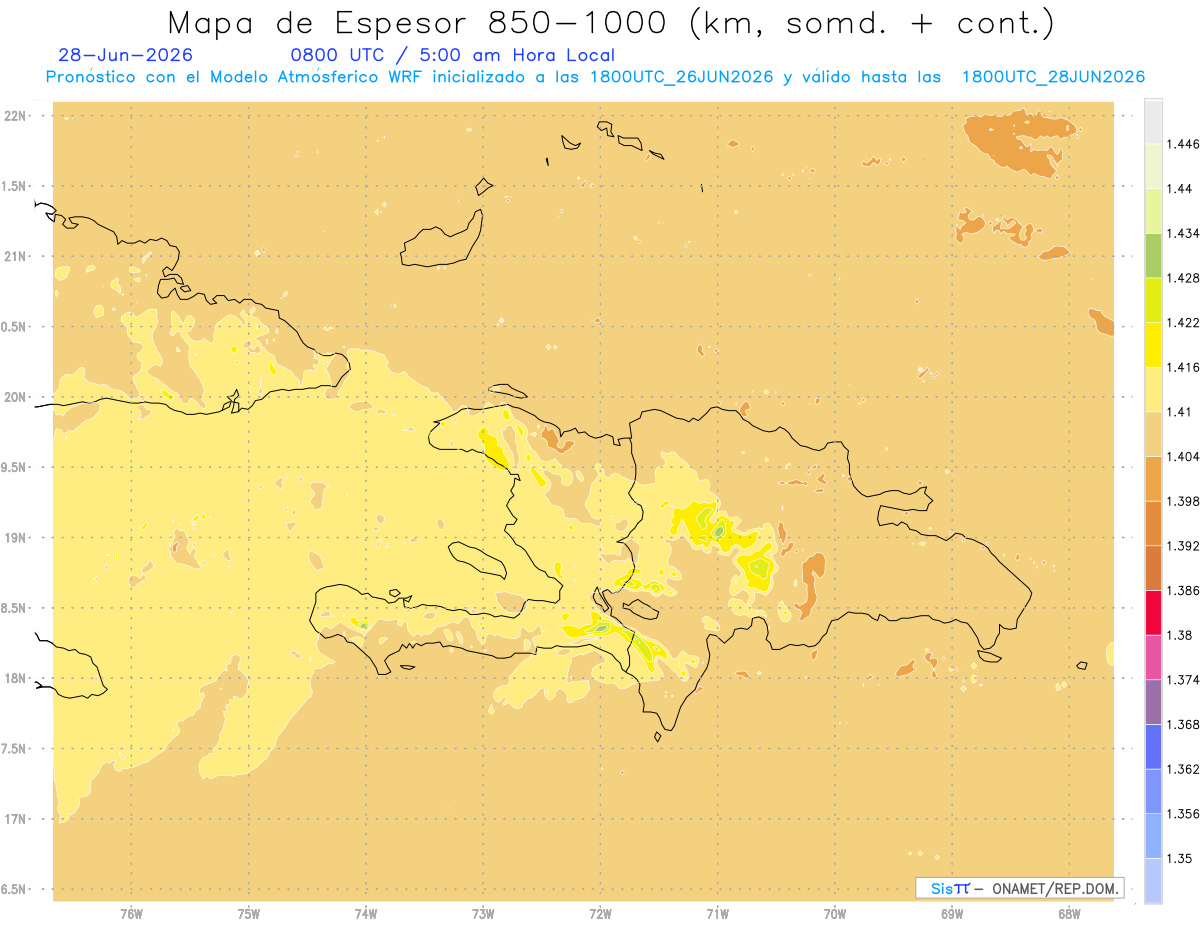Click the legend value "1.44"
The width and height of the screenshot is (1200, 927).
coord(1180,189)
